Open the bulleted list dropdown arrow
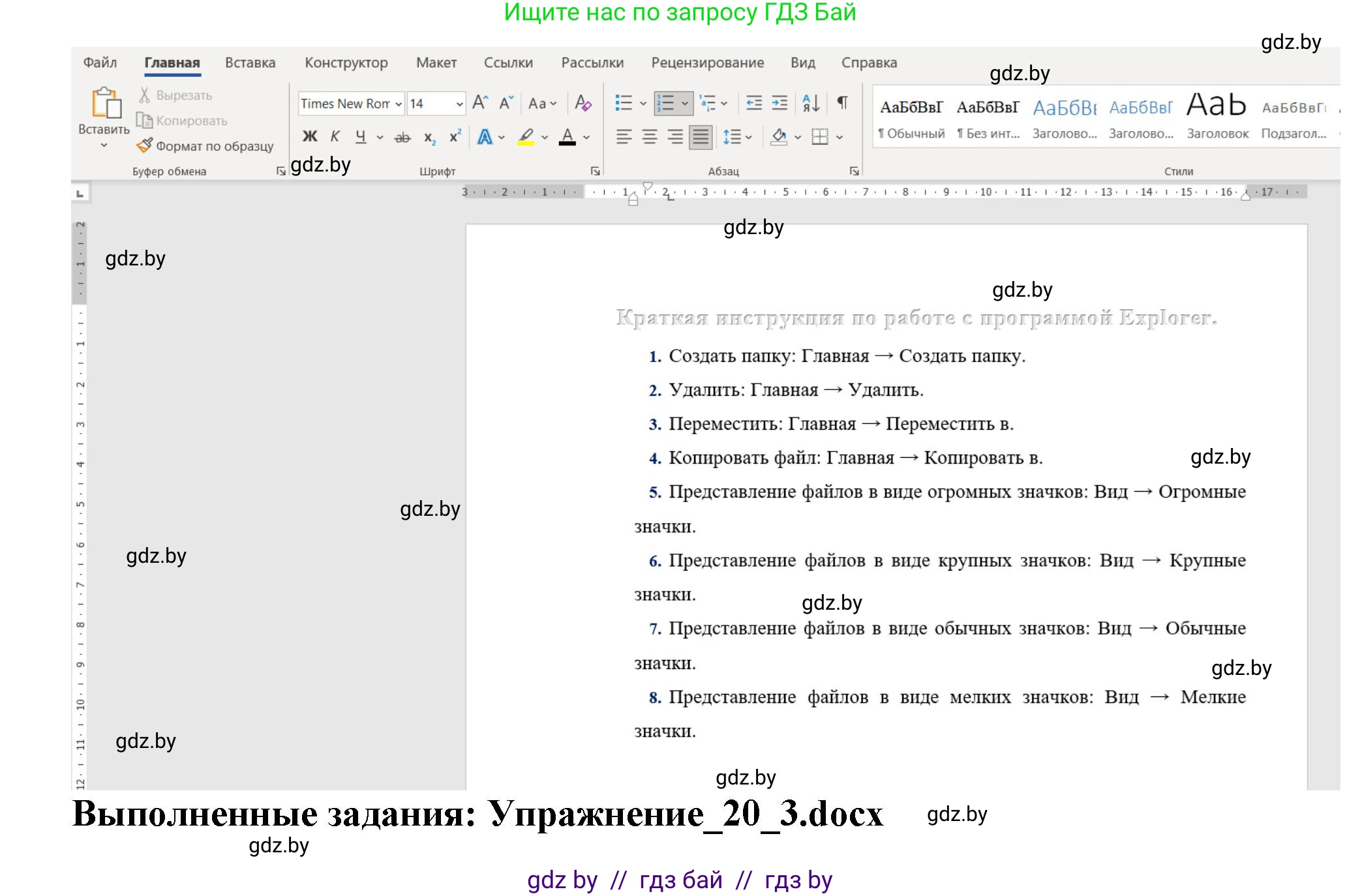 click(x=643, y=104)
